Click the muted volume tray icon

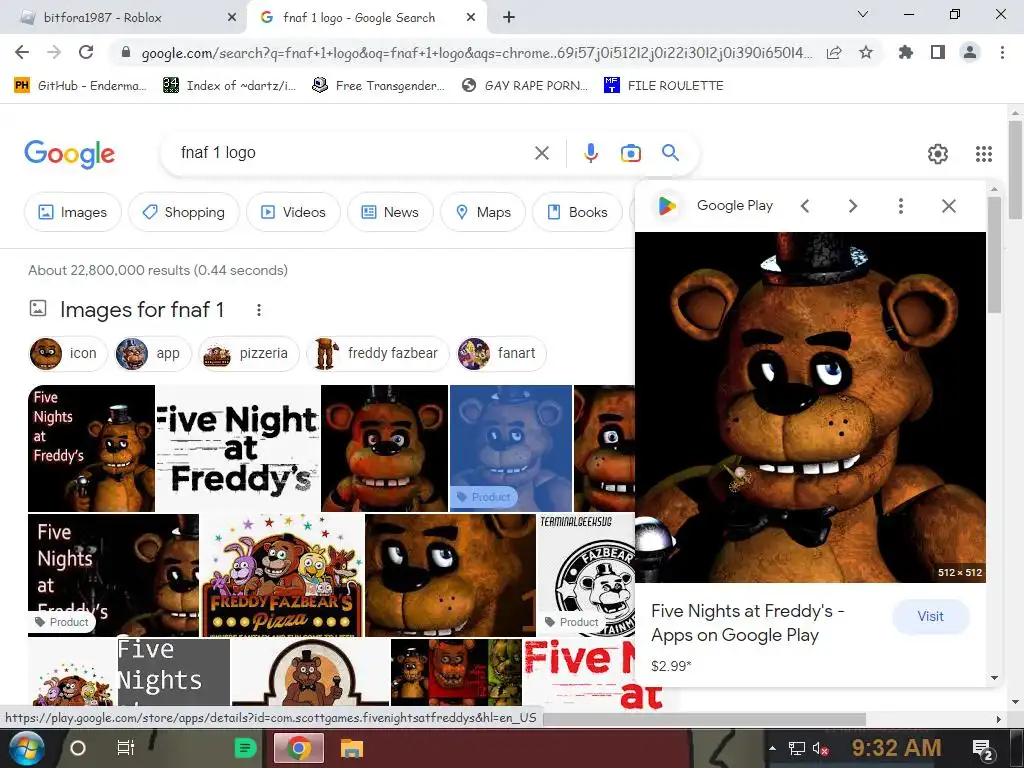pyautogui.click(x=821, y=748)
